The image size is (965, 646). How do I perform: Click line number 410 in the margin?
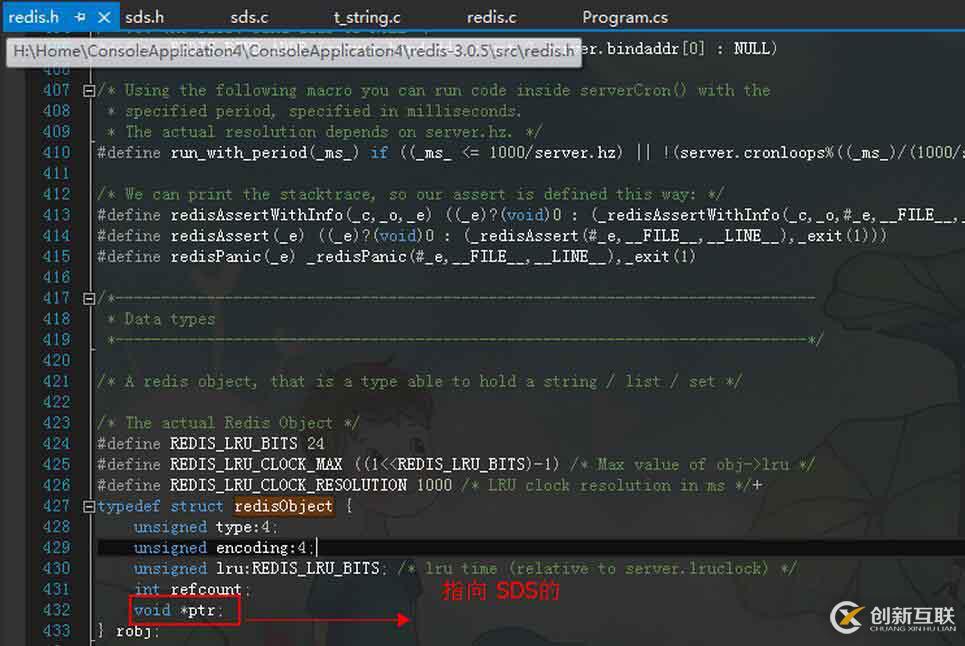(x=56, y=153)
